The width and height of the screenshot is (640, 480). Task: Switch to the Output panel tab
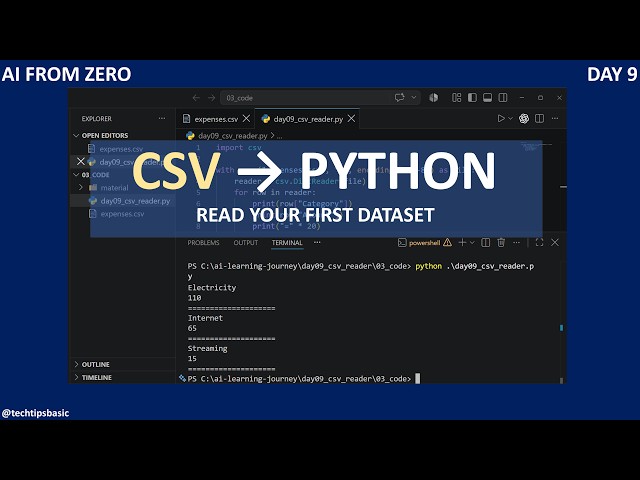(x=246, y=243)
